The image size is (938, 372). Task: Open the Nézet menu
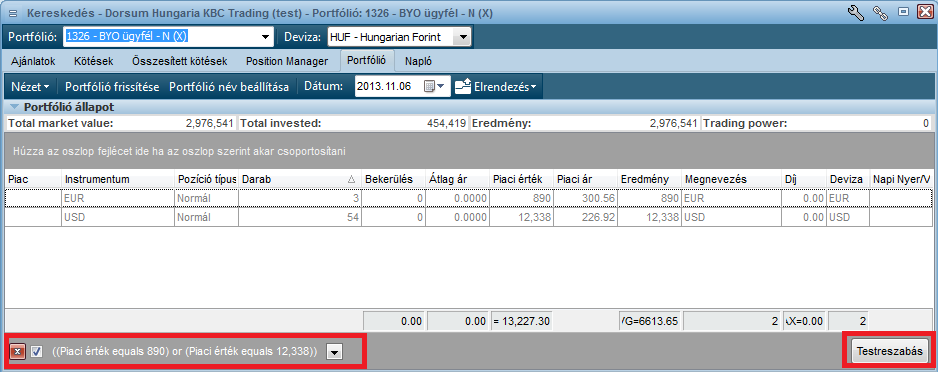coord(30,87)
